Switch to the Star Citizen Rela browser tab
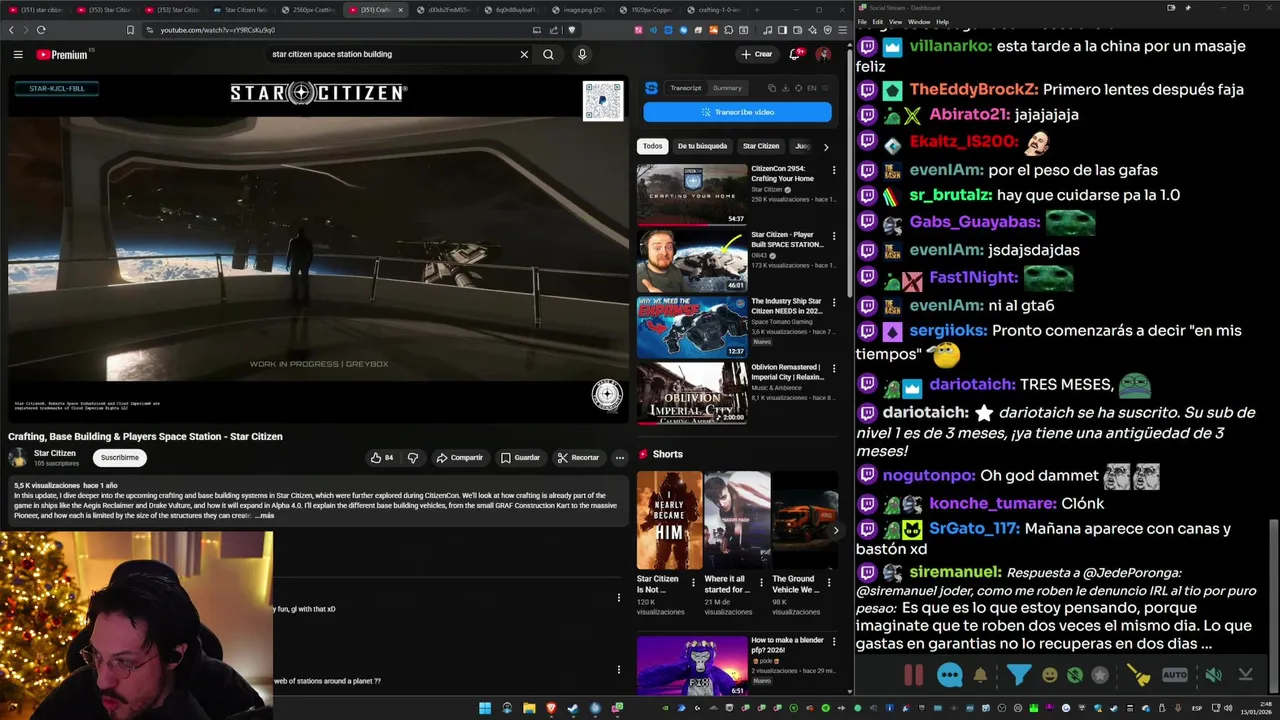 tap(240, 9)
